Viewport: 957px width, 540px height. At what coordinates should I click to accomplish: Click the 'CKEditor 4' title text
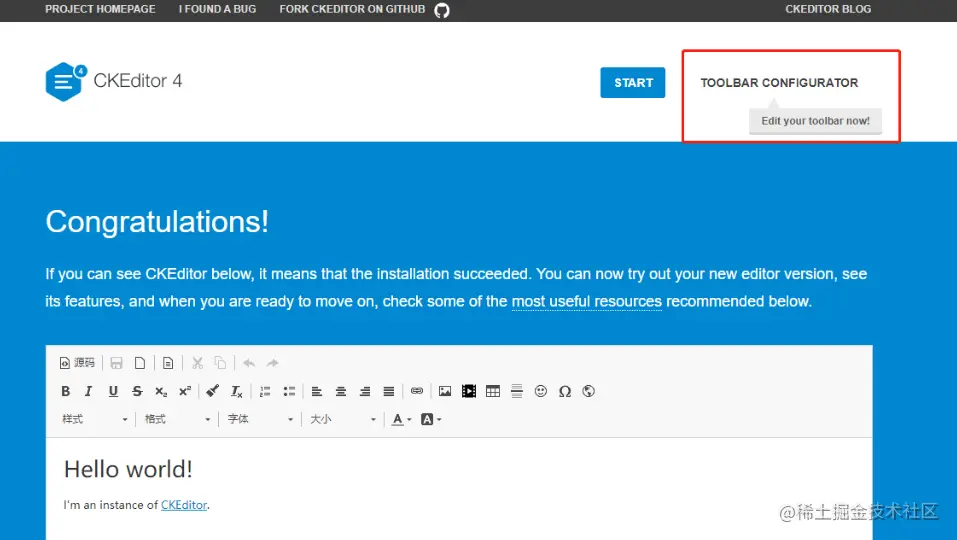(x=138, y=81)
